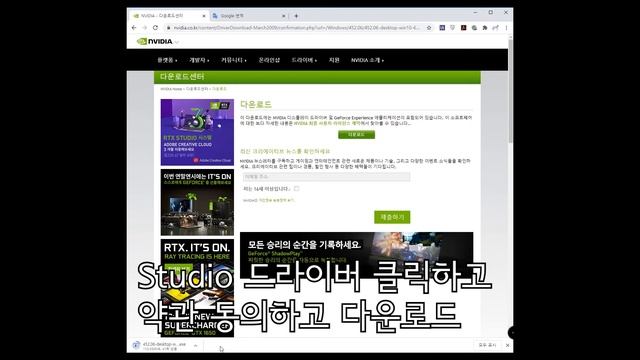
Task: Show all downloads with 모두 표시
Action: point(487,345)
